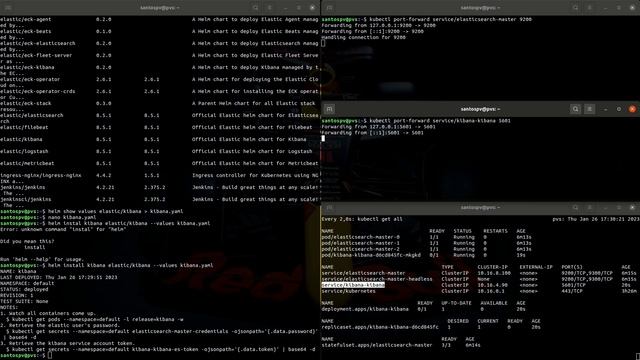Image resolution: width=640 pixels, height=360 pixels.
Task: Click the jenkinsci/jenkins chart name
Action: (26, 200)
